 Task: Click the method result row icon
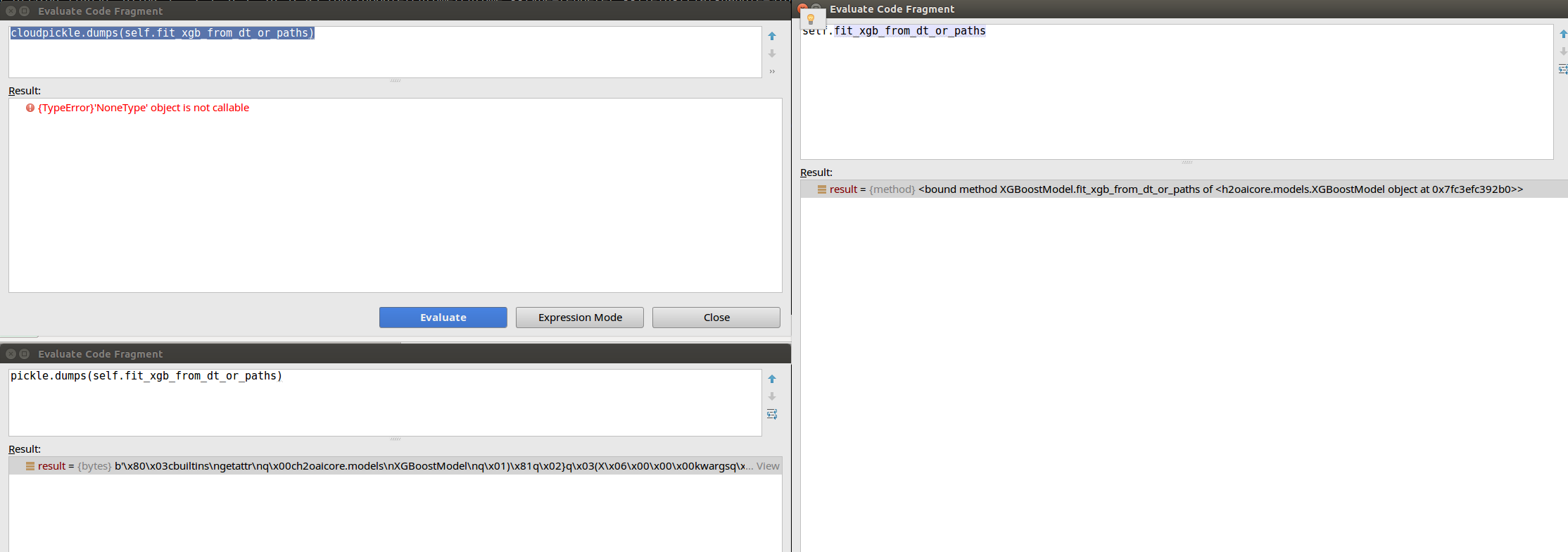[x=822, y=189]
